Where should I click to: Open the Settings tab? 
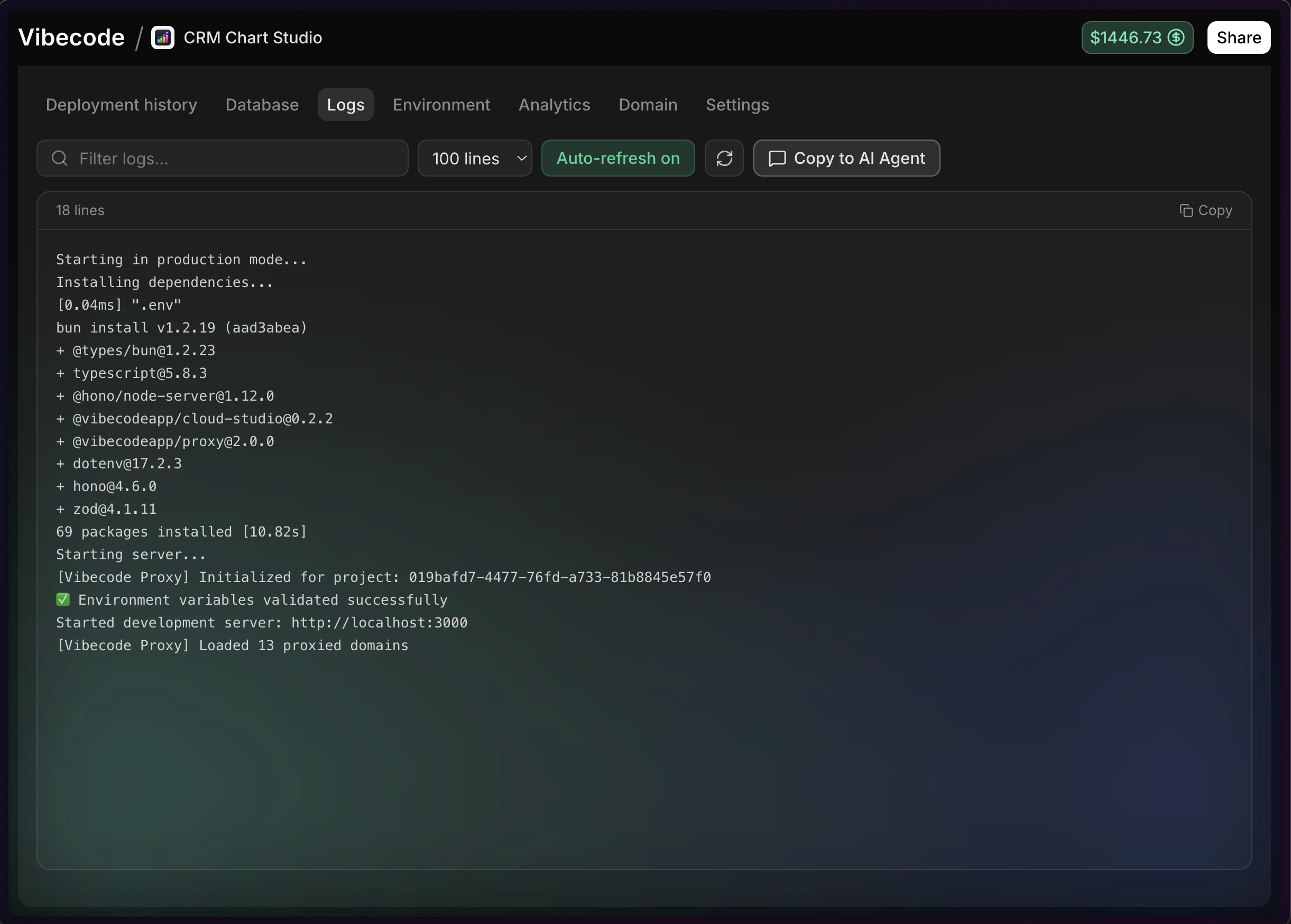coord(737,105)
